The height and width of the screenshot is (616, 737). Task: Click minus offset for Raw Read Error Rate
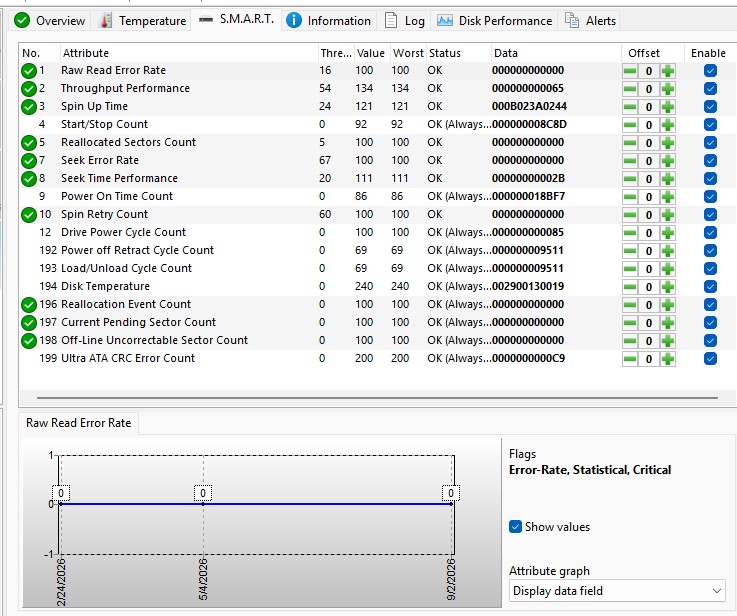pos(630,71)
